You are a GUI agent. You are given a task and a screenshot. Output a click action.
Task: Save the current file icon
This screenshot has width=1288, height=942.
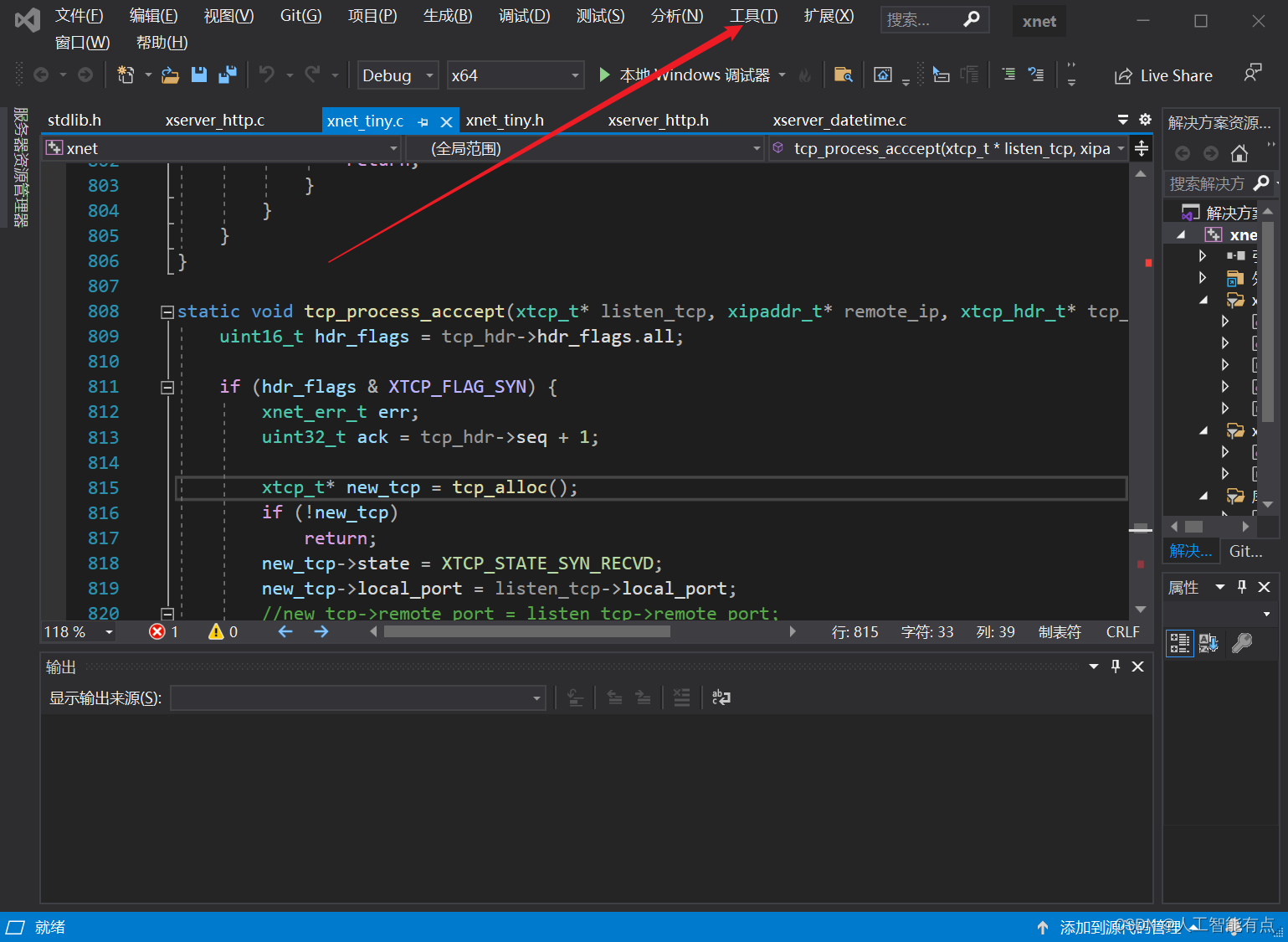click(199, 75)
